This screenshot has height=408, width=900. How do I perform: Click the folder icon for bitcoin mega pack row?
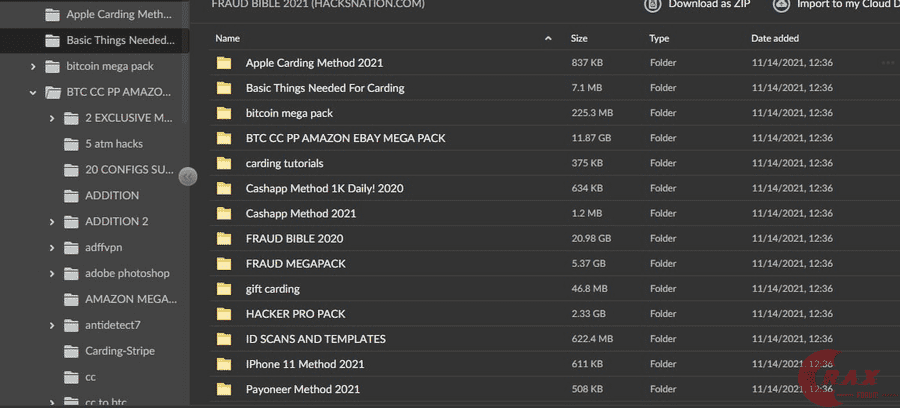(224, 113)
